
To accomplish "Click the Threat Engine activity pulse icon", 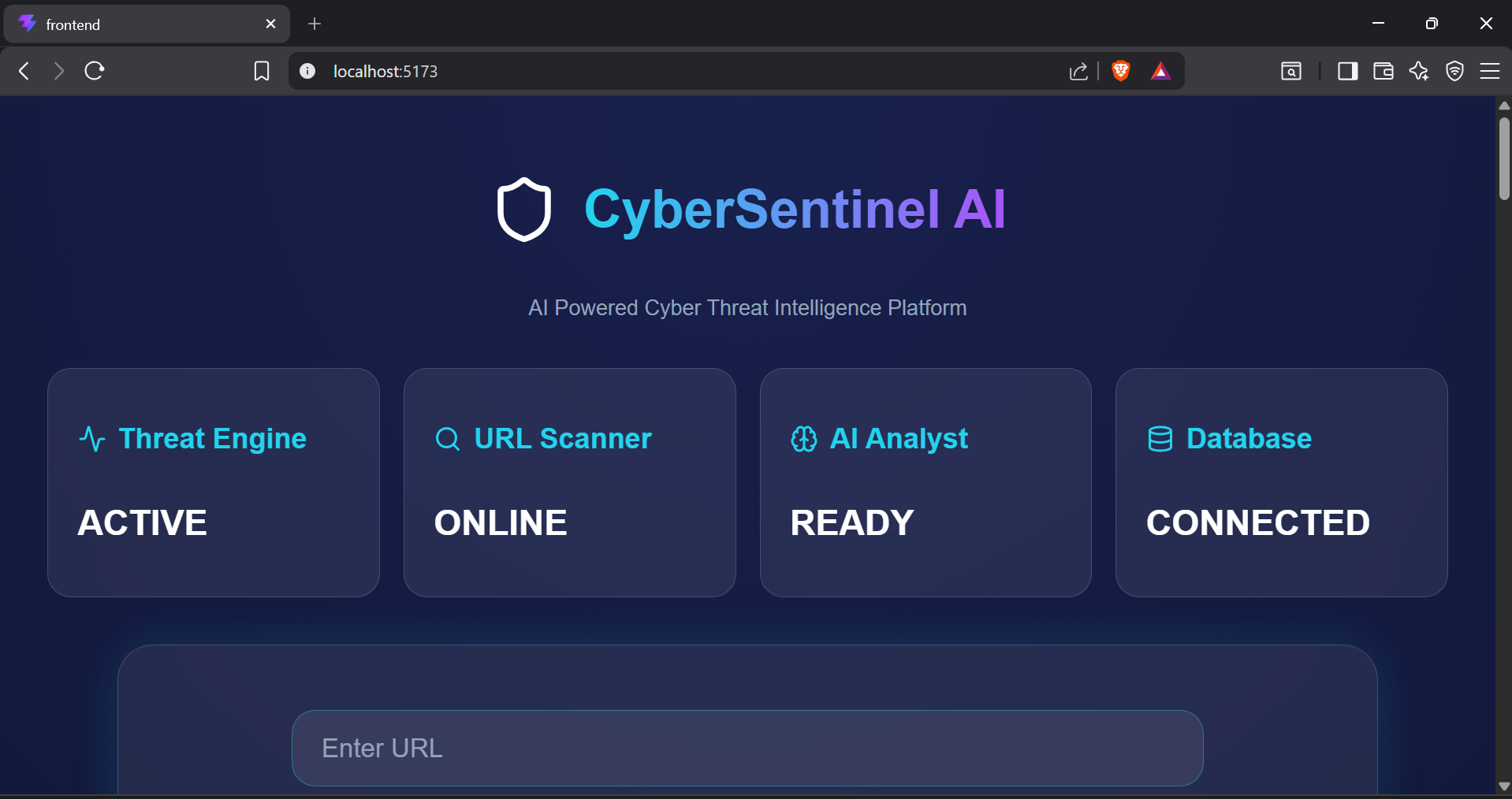I will pos(92,439).
